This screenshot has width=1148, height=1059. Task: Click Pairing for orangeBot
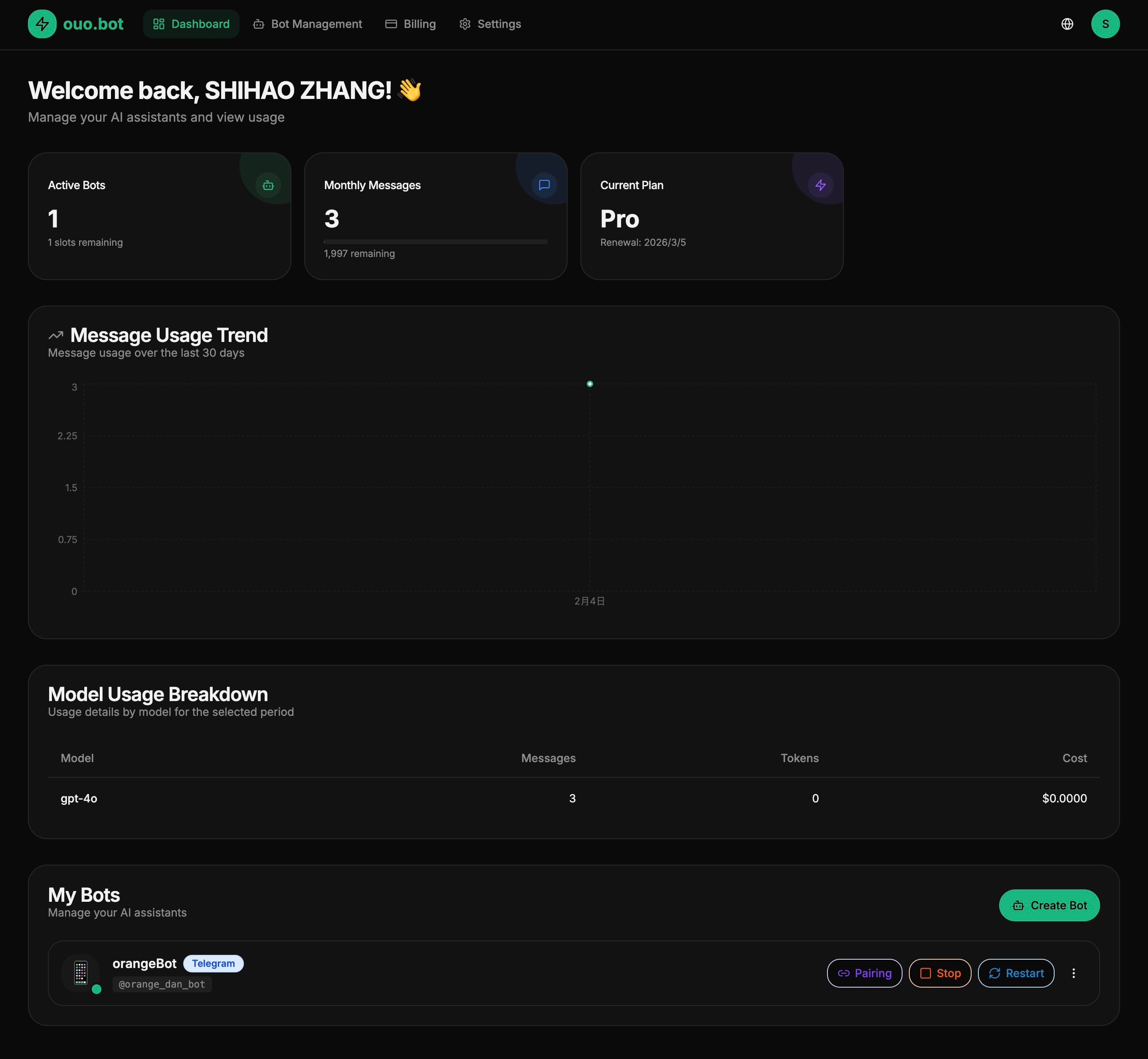(864, 973)
